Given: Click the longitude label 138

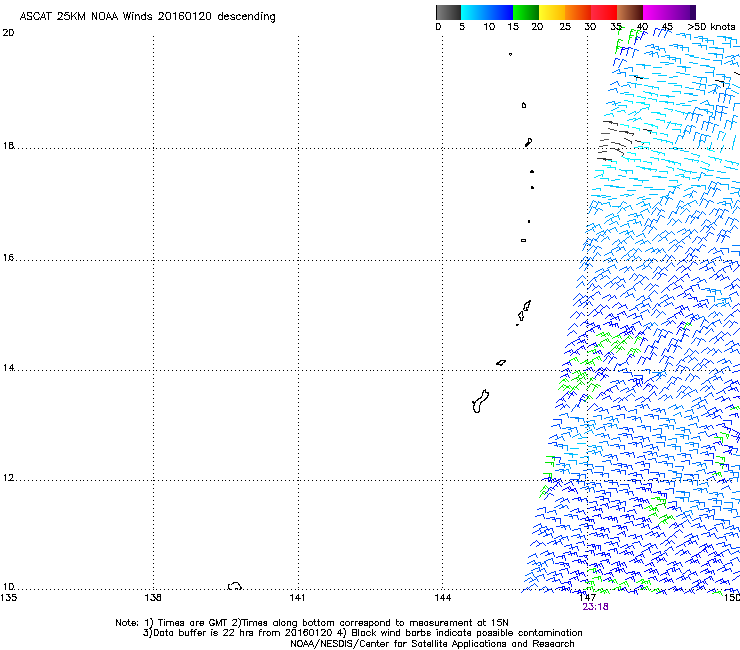Looking at the screenshot, I should click(x=153, y=598).
